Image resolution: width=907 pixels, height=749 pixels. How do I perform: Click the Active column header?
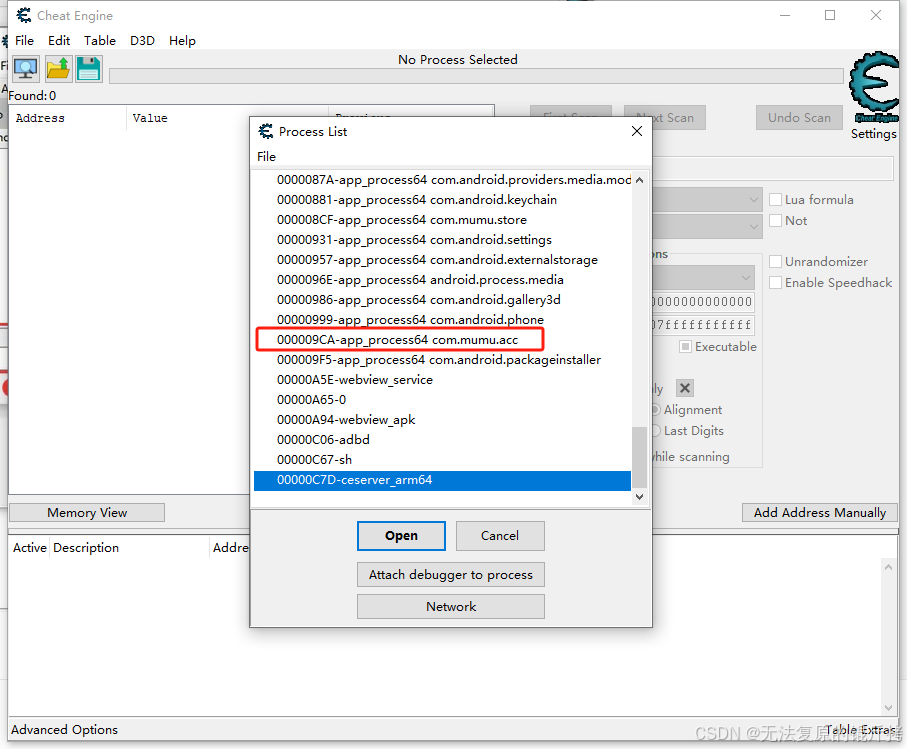click(x=30, y=548)
